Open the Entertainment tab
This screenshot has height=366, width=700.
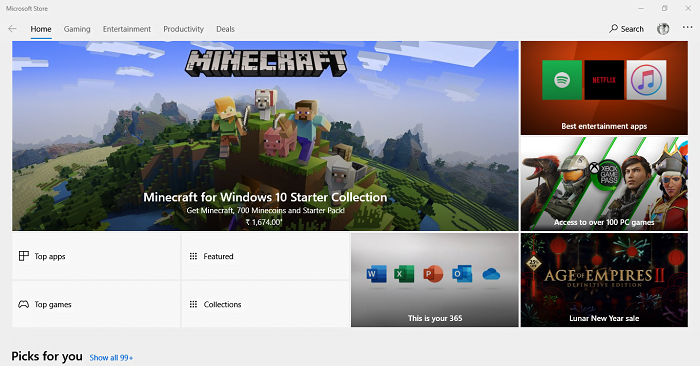(x=127, y=29)
